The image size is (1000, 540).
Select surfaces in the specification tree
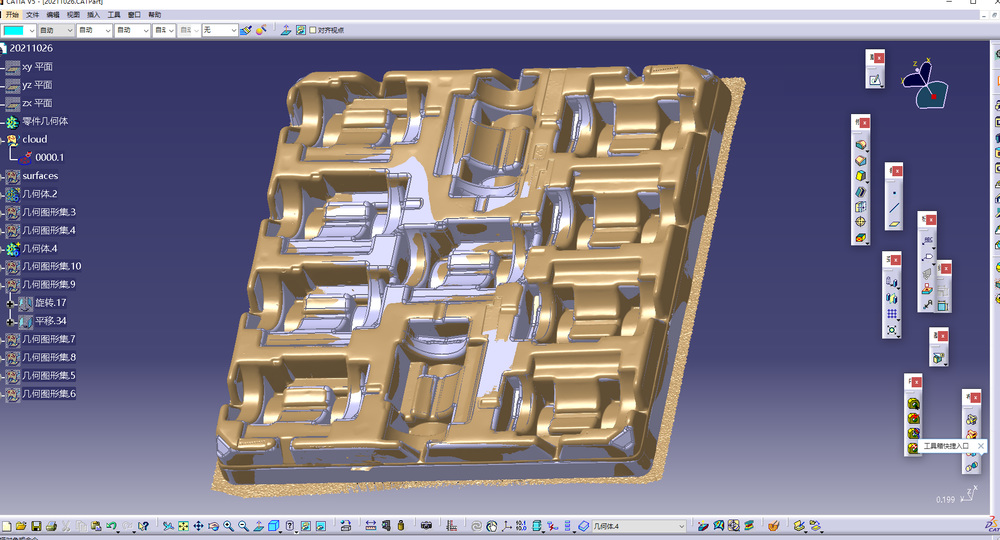[40, 175]
